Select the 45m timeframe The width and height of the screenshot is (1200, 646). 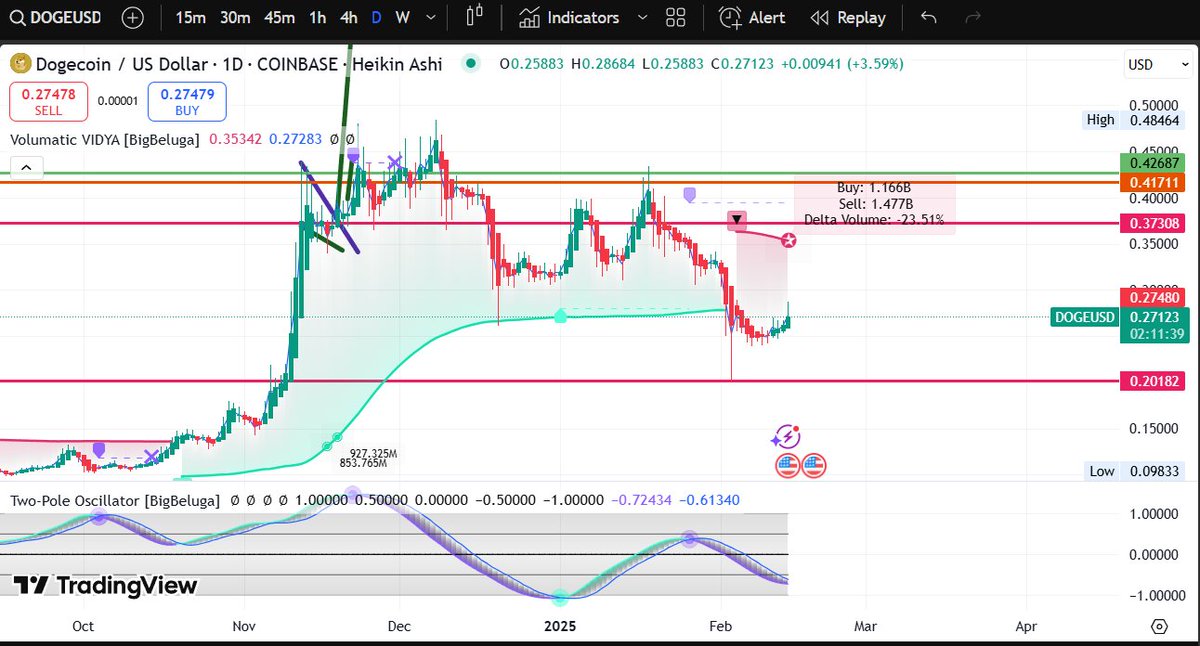(280, 18)
